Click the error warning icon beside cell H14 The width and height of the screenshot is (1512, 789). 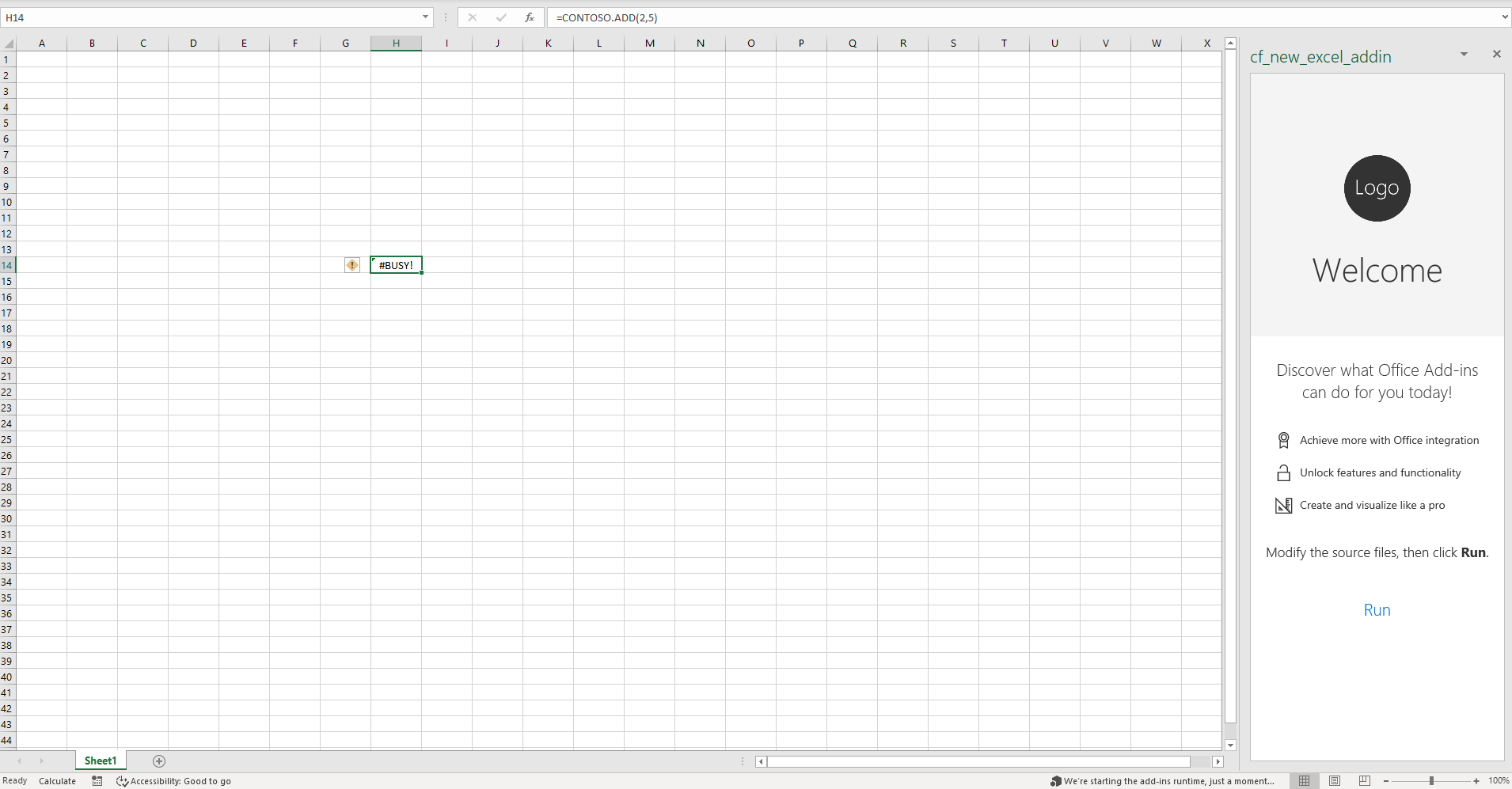point(351,264)
